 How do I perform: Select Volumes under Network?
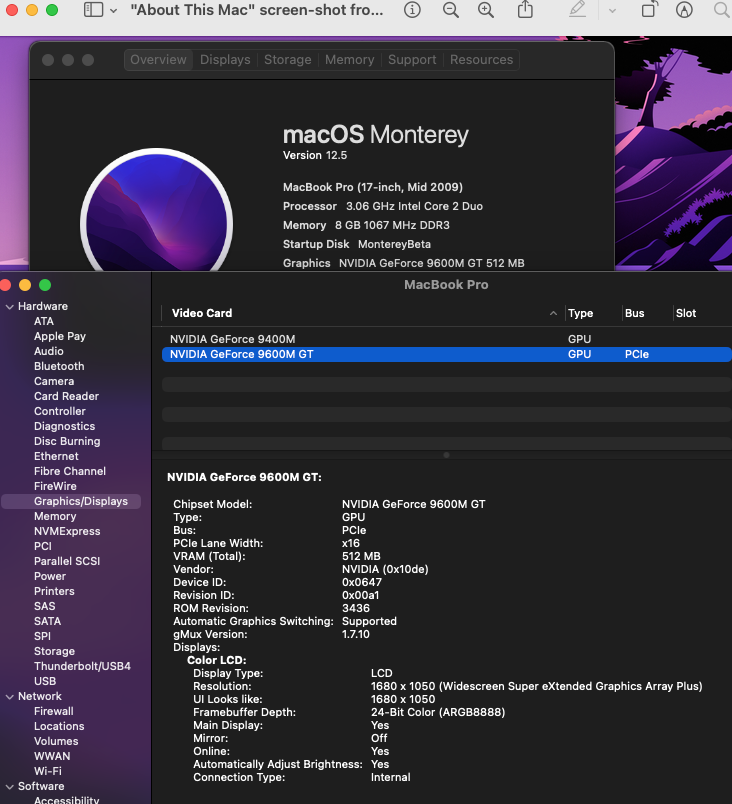56,741
